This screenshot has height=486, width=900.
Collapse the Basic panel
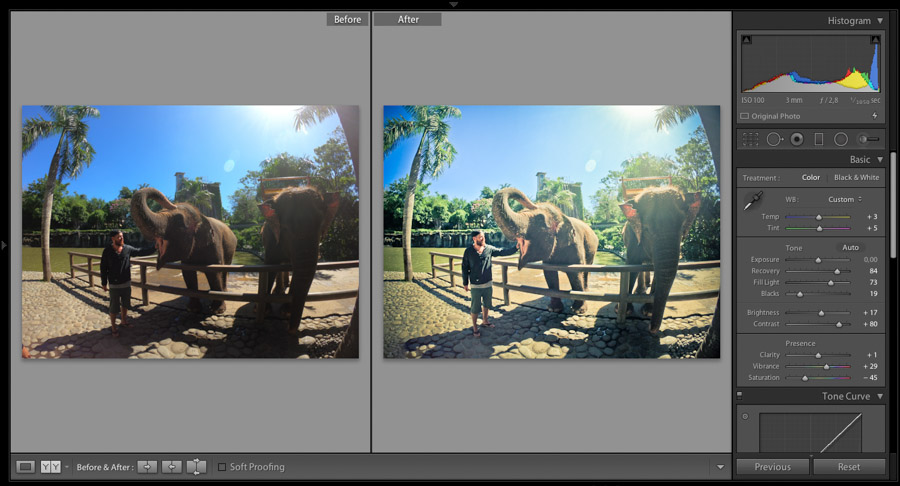coord(880,160)
